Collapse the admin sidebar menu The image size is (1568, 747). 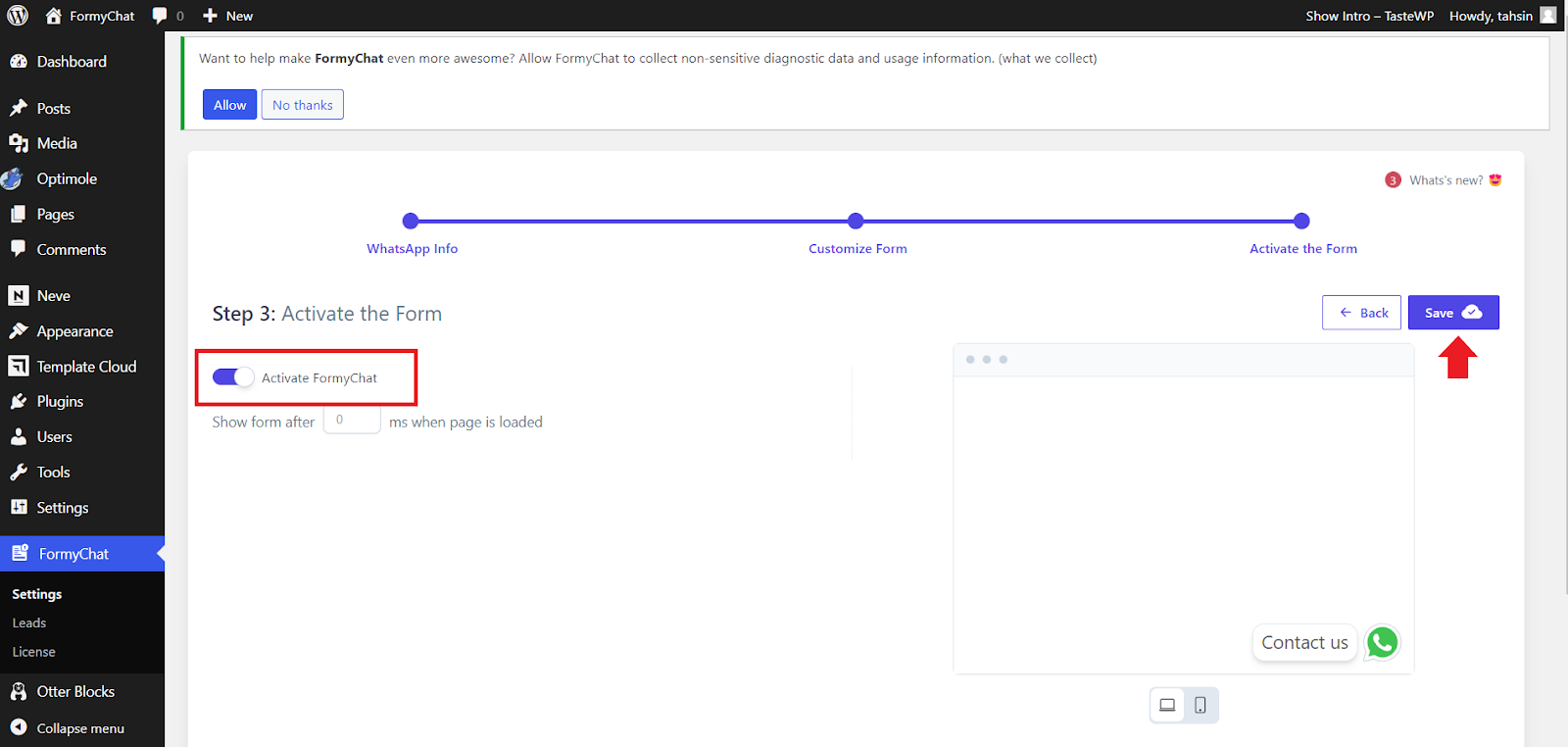point(82,727)
